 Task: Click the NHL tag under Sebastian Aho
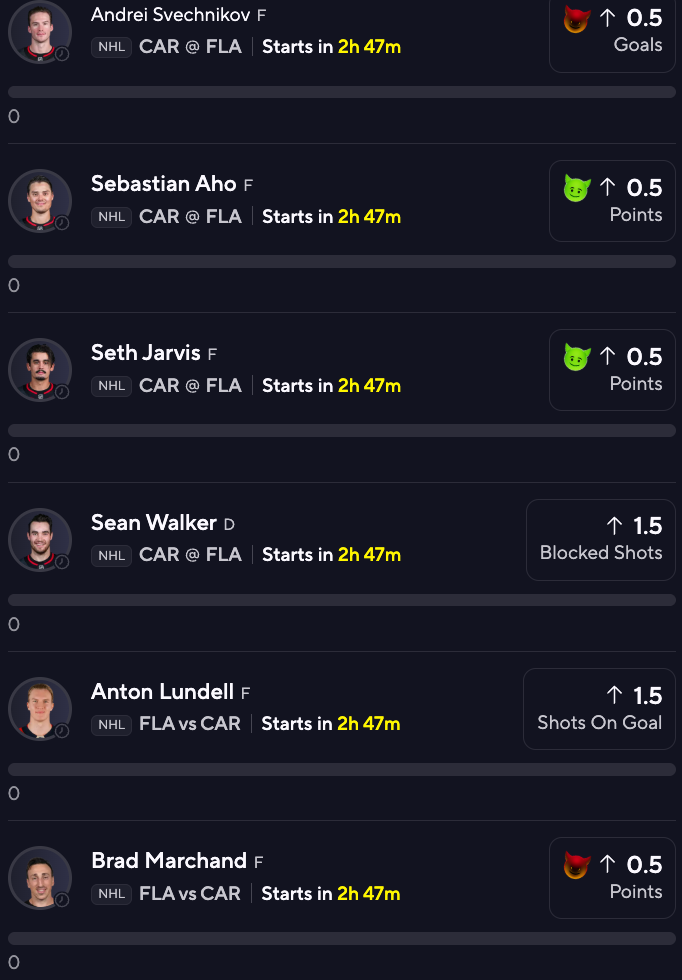(111, 217)
